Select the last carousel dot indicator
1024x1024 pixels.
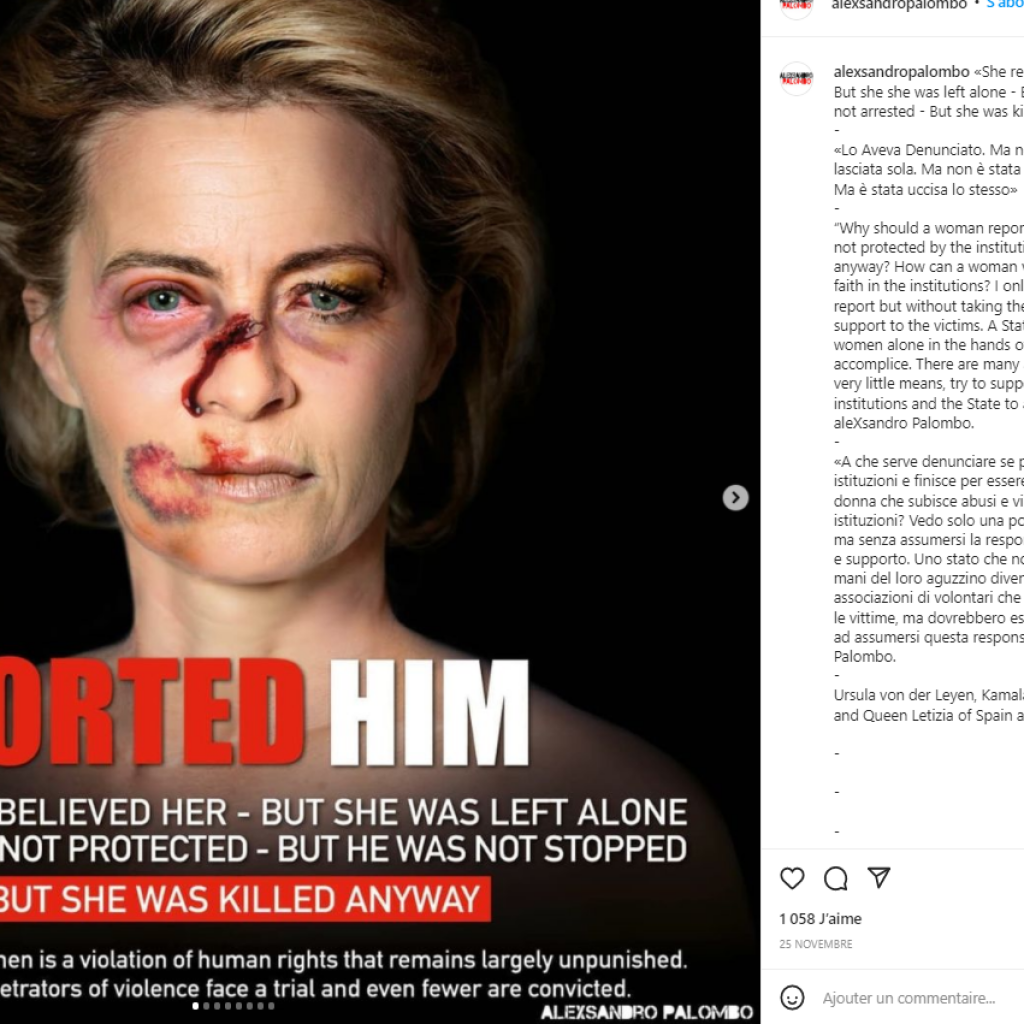[271, 1006]
